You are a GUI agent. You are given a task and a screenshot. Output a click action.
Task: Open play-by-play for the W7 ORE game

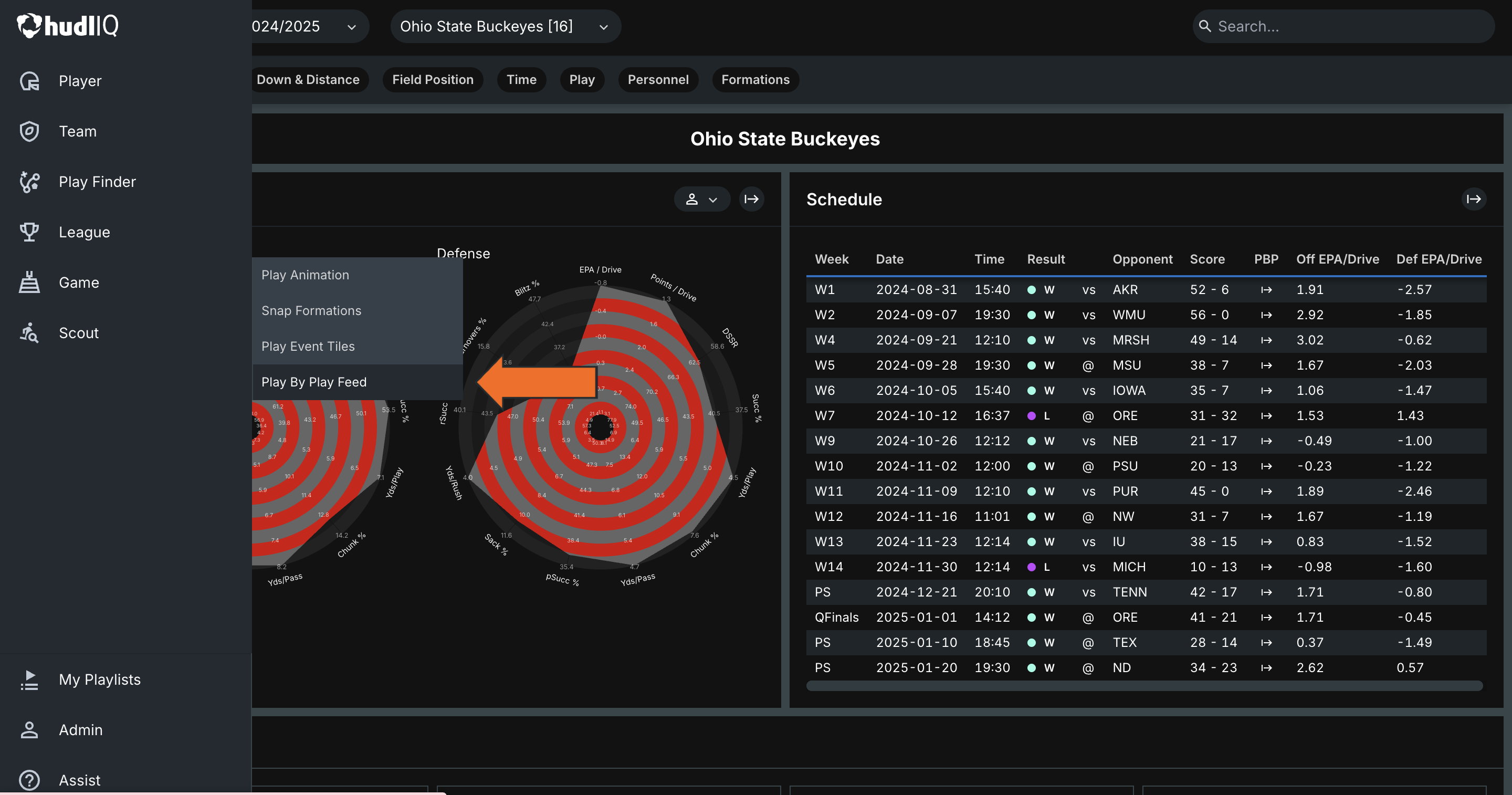click(1266, 416)
